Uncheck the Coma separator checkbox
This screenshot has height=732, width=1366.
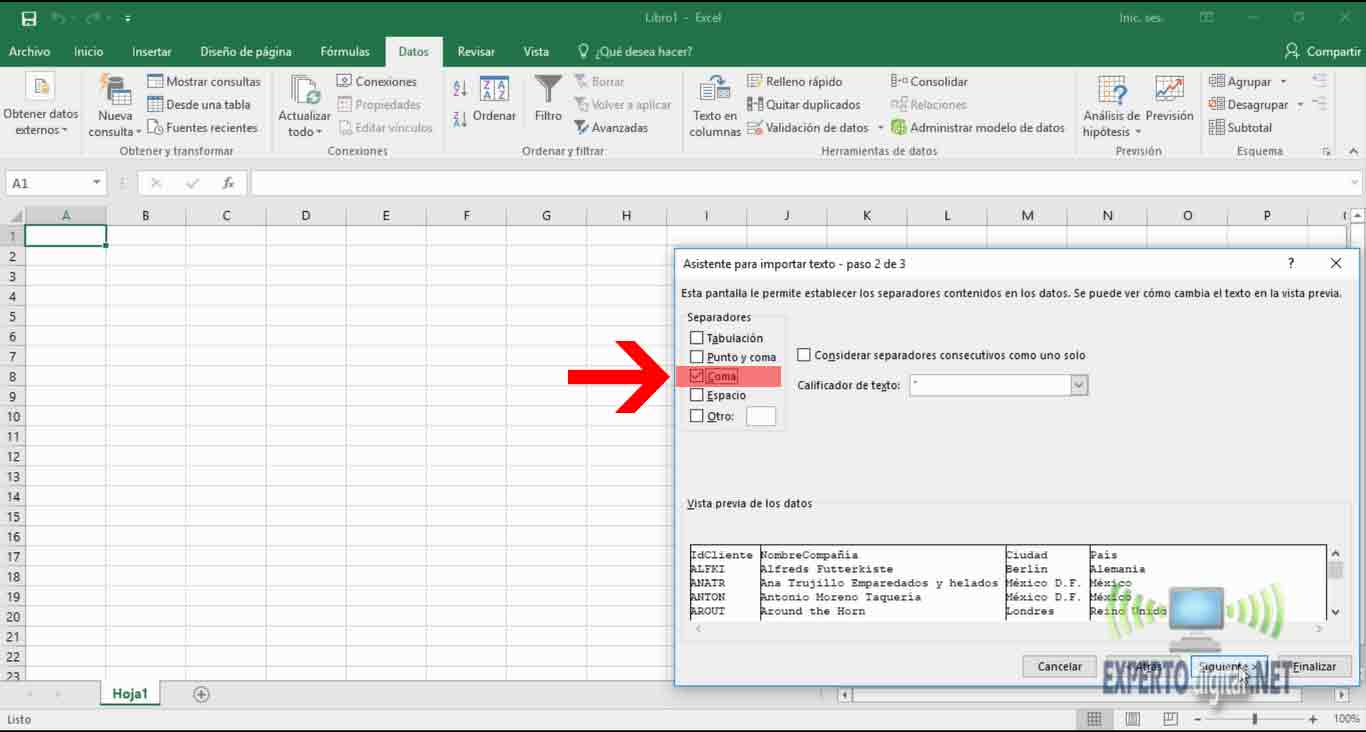(697, 376)
